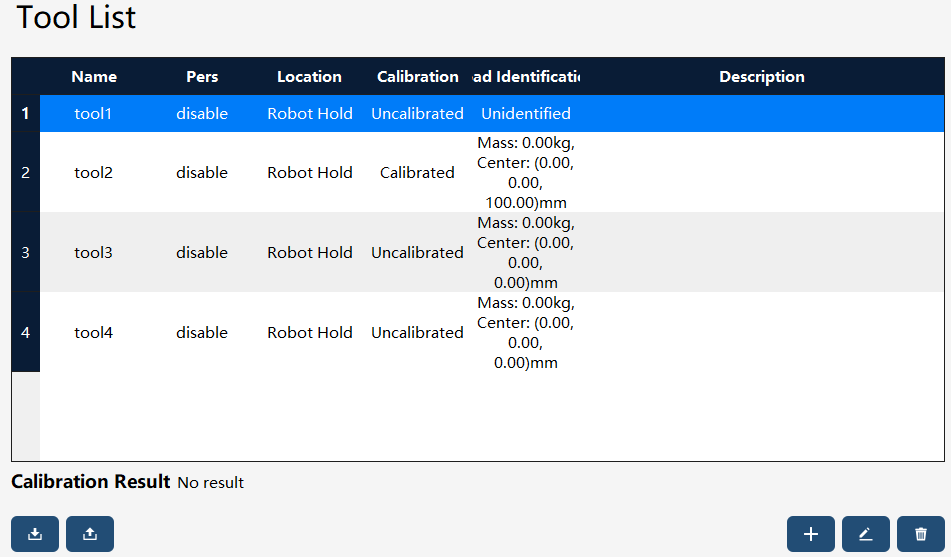The width and height of the screenshot is (951, 557).
Task: Click tool3's Mass 0.00kg load cell
Action: pos(526,252)
